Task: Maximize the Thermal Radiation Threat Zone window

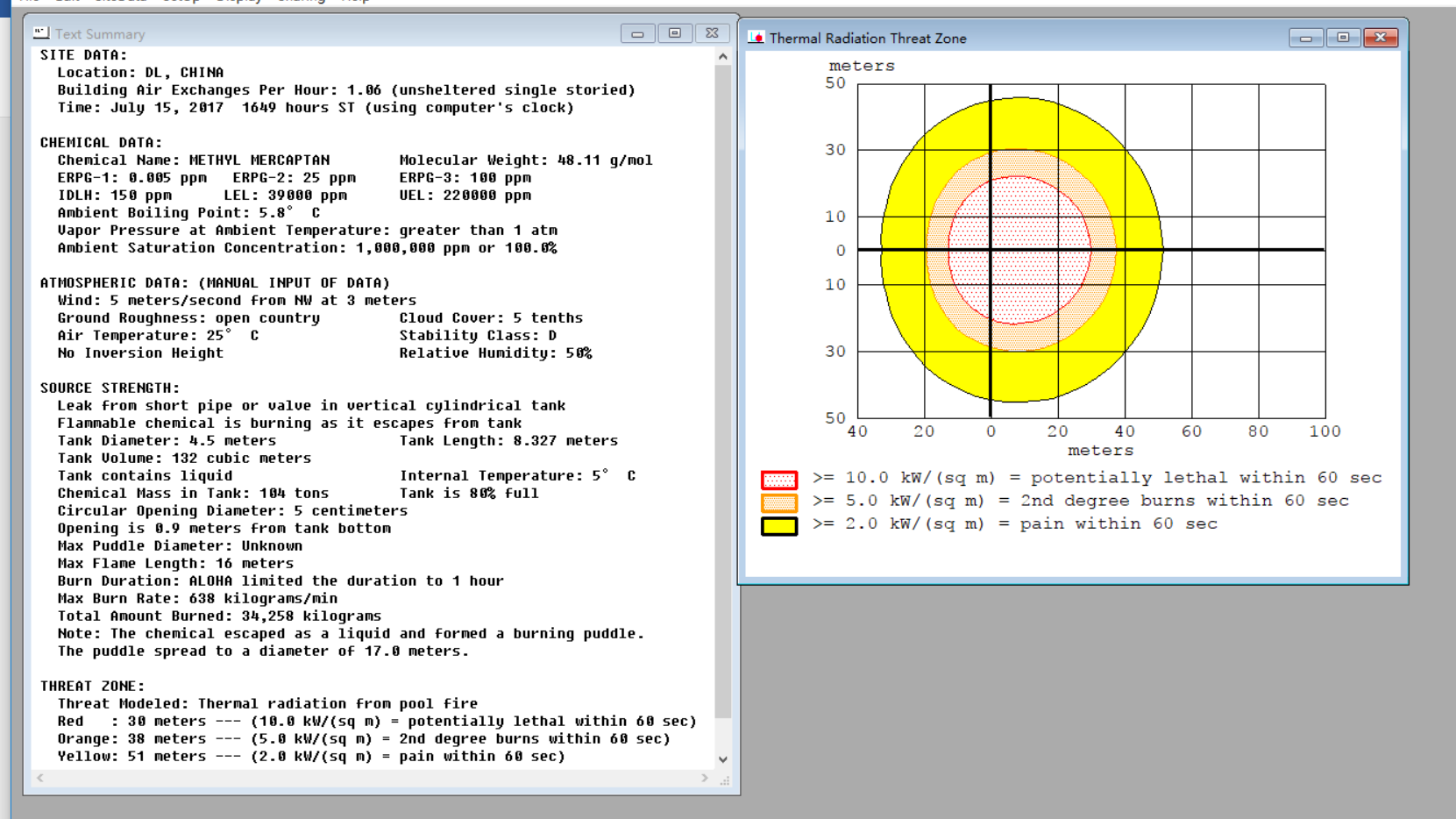Action: tap(1343, 38)
